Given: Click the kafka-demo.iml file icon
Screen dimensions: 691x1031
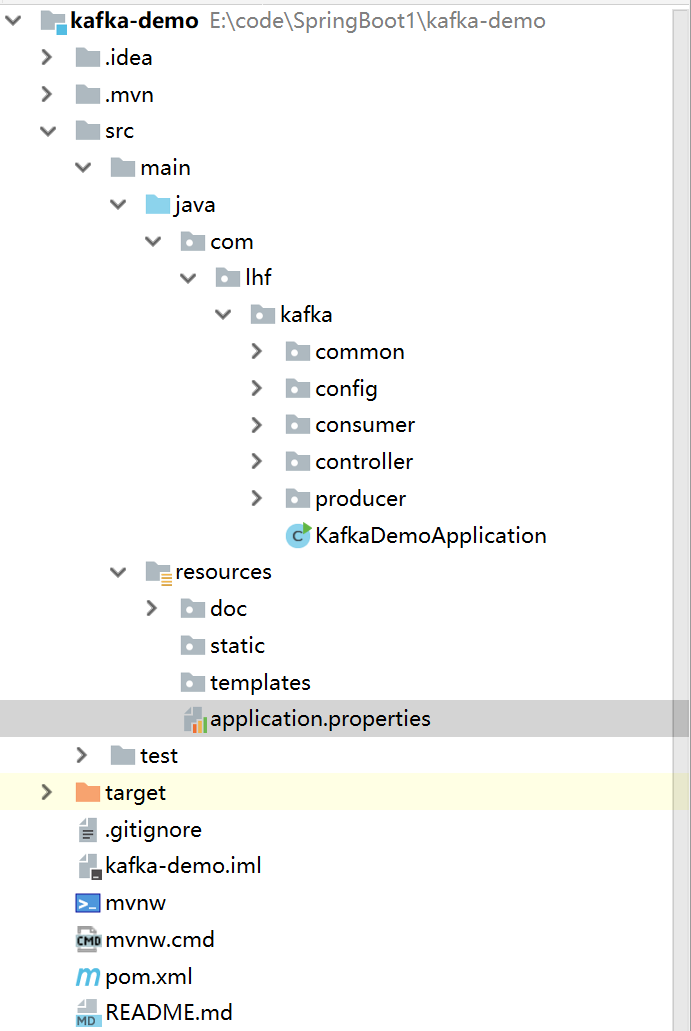Looking at the screenshot, I should coord(89,867).
